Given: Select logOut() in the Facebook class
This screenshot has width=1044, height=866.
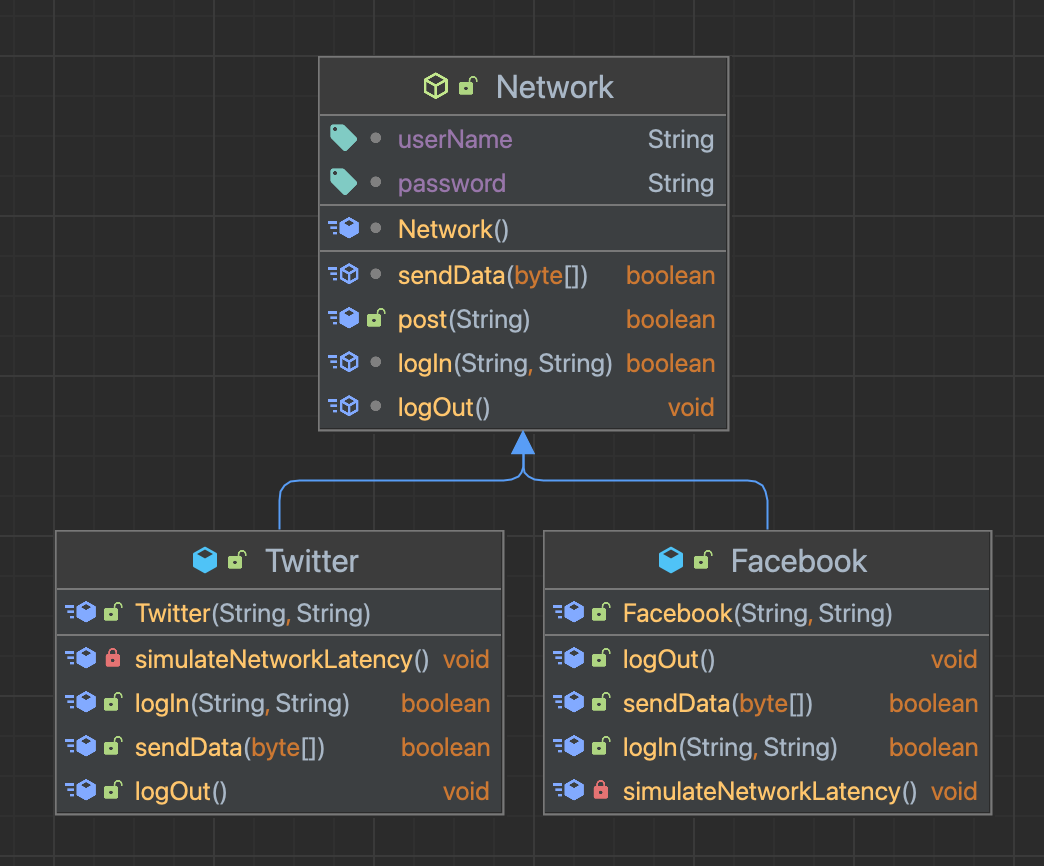Looking at the screenshot, I should tap(668, 660).
